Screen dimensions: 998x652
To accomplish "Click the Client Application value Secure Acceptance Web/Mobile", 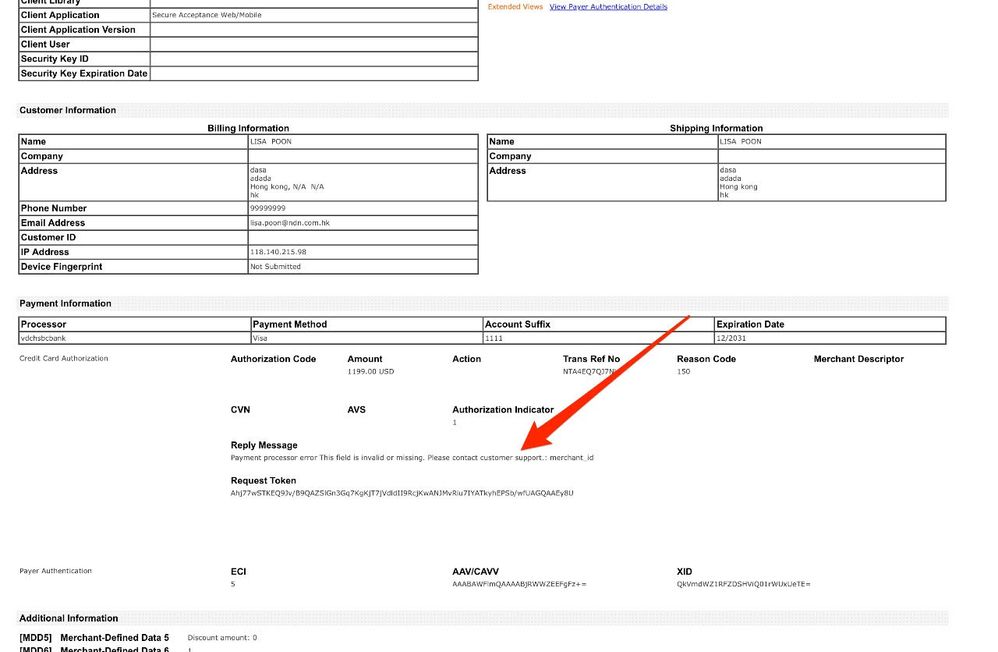I will (x=207, y=15).
